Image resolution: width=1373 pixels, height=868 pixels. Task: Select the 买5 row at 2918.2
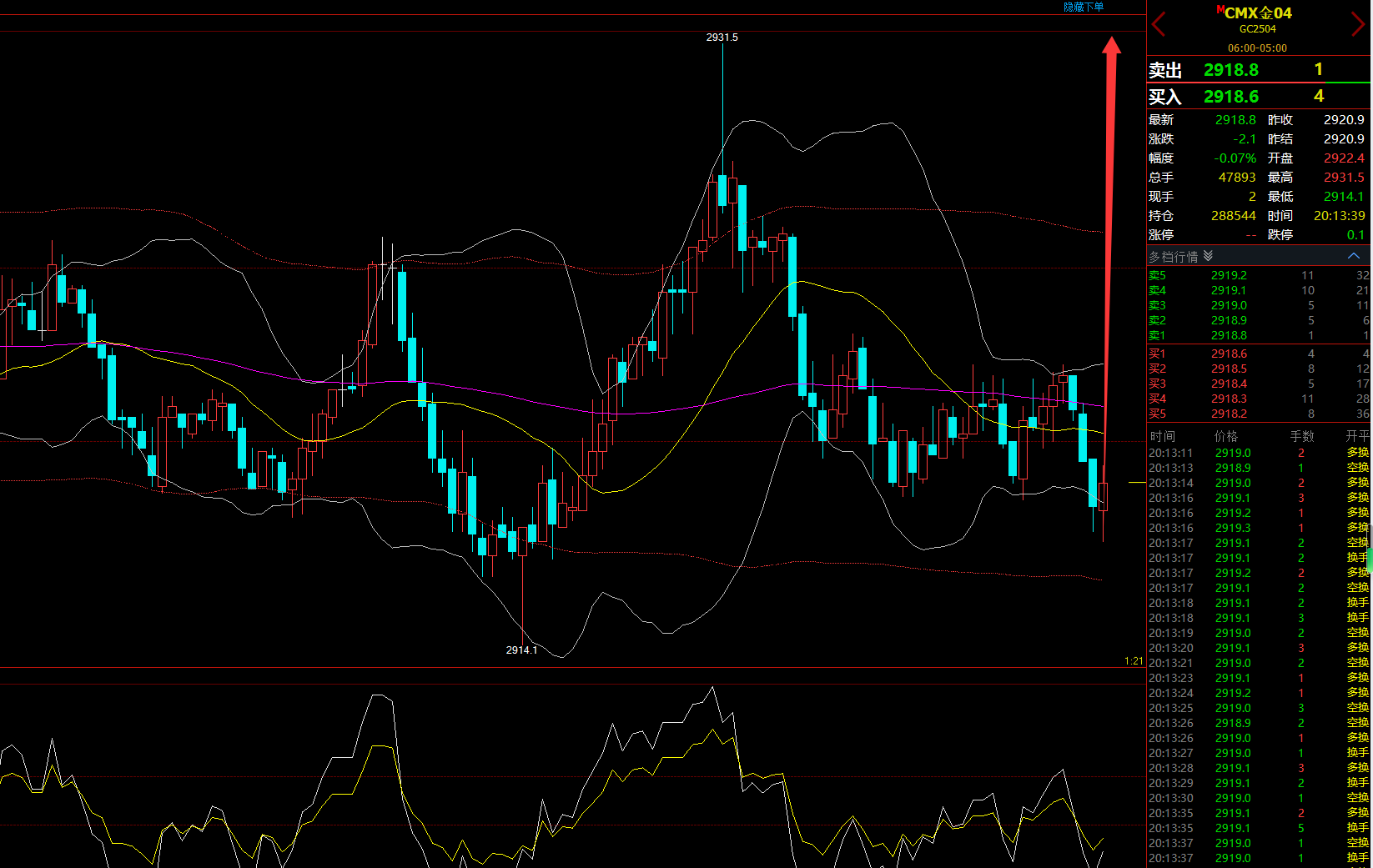[x=1259, y=414]
